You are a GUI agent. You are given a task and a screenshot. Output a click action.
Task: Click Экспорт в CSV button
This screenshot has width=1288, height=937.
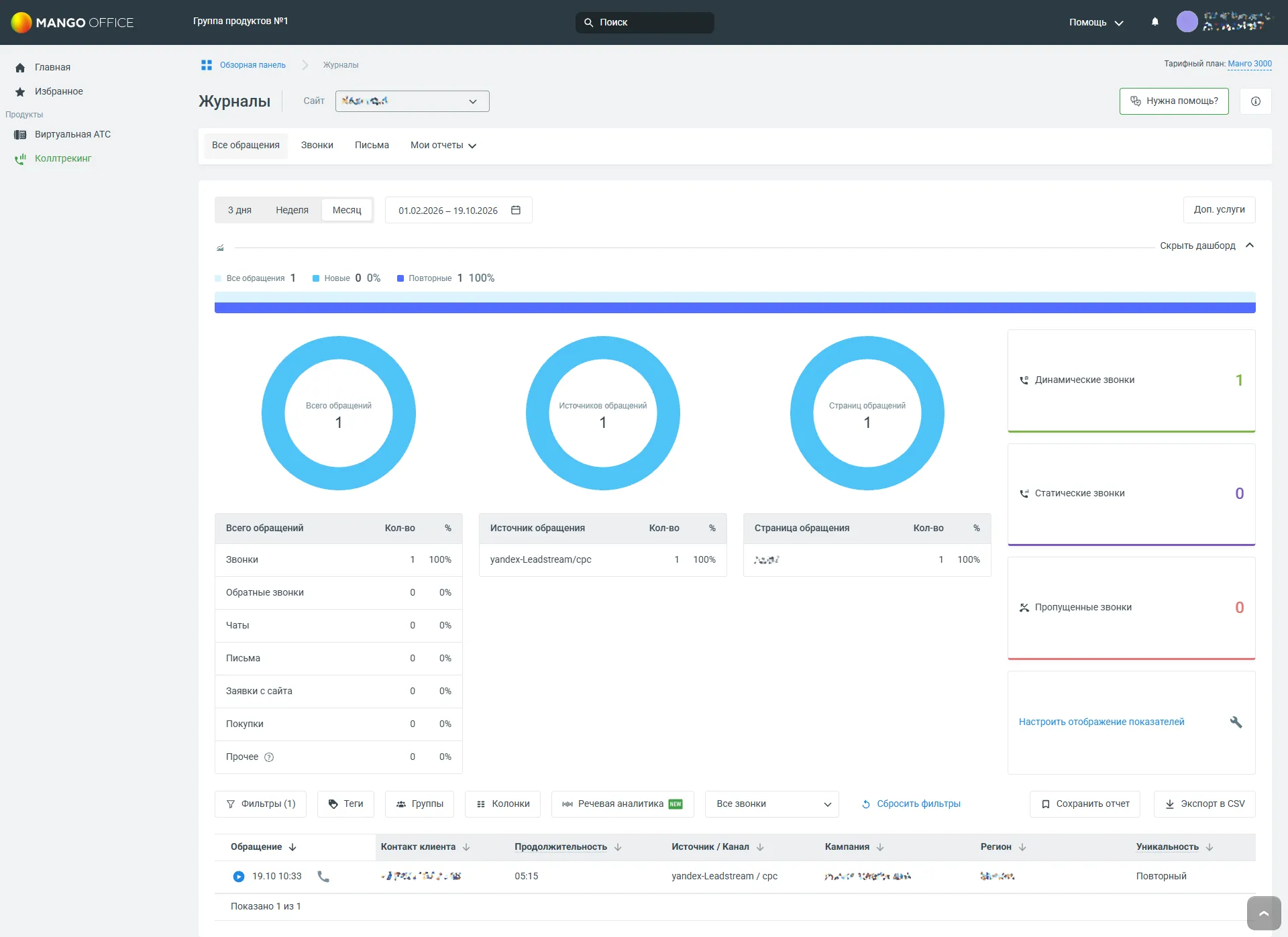click(1205, 804)
